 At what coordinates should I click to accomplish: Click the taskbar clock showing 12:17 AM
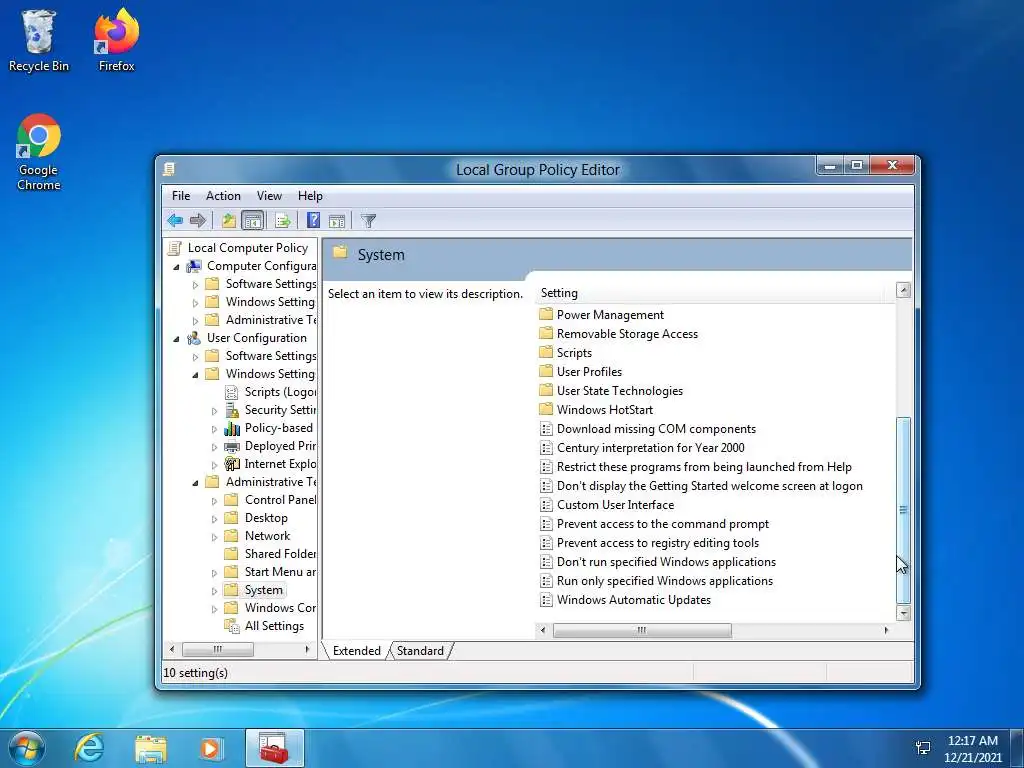[972, 748]
